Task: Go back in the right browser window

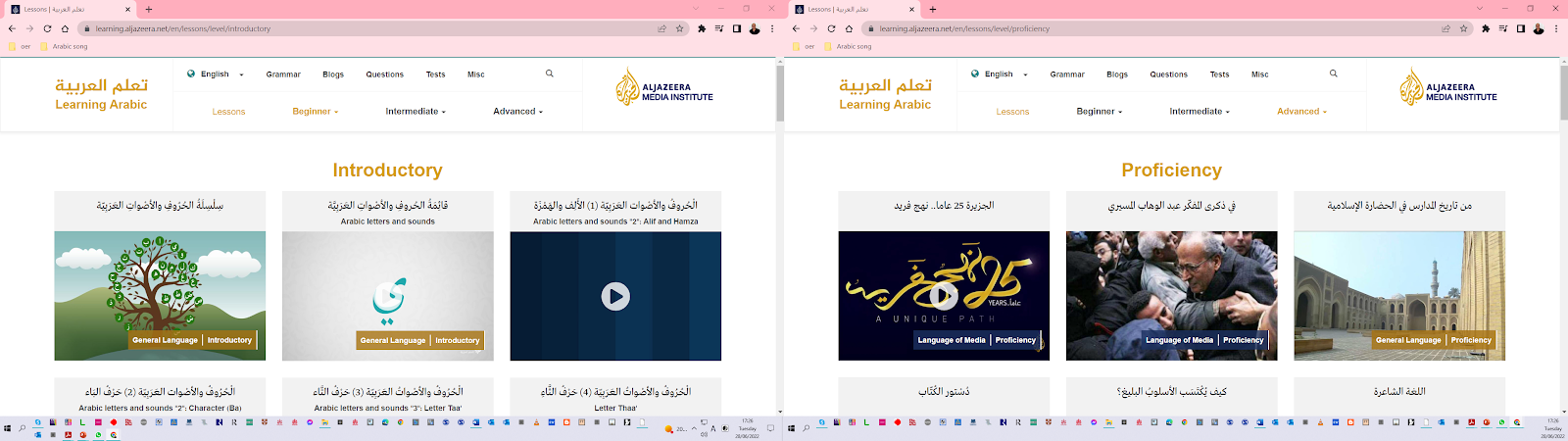Action: (x=796, y=28)
